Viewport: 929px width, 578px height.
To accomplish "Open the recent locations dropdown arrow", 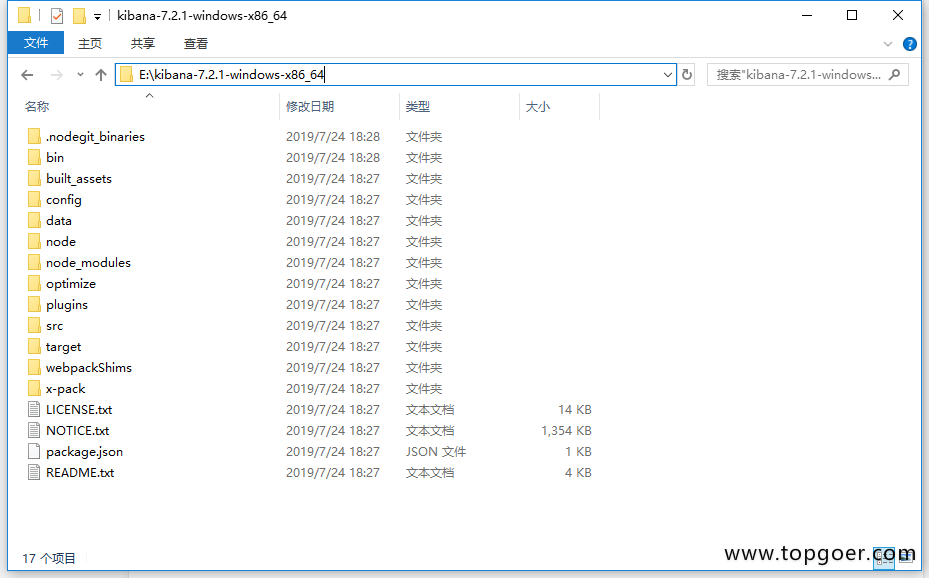I will (80, 75).
